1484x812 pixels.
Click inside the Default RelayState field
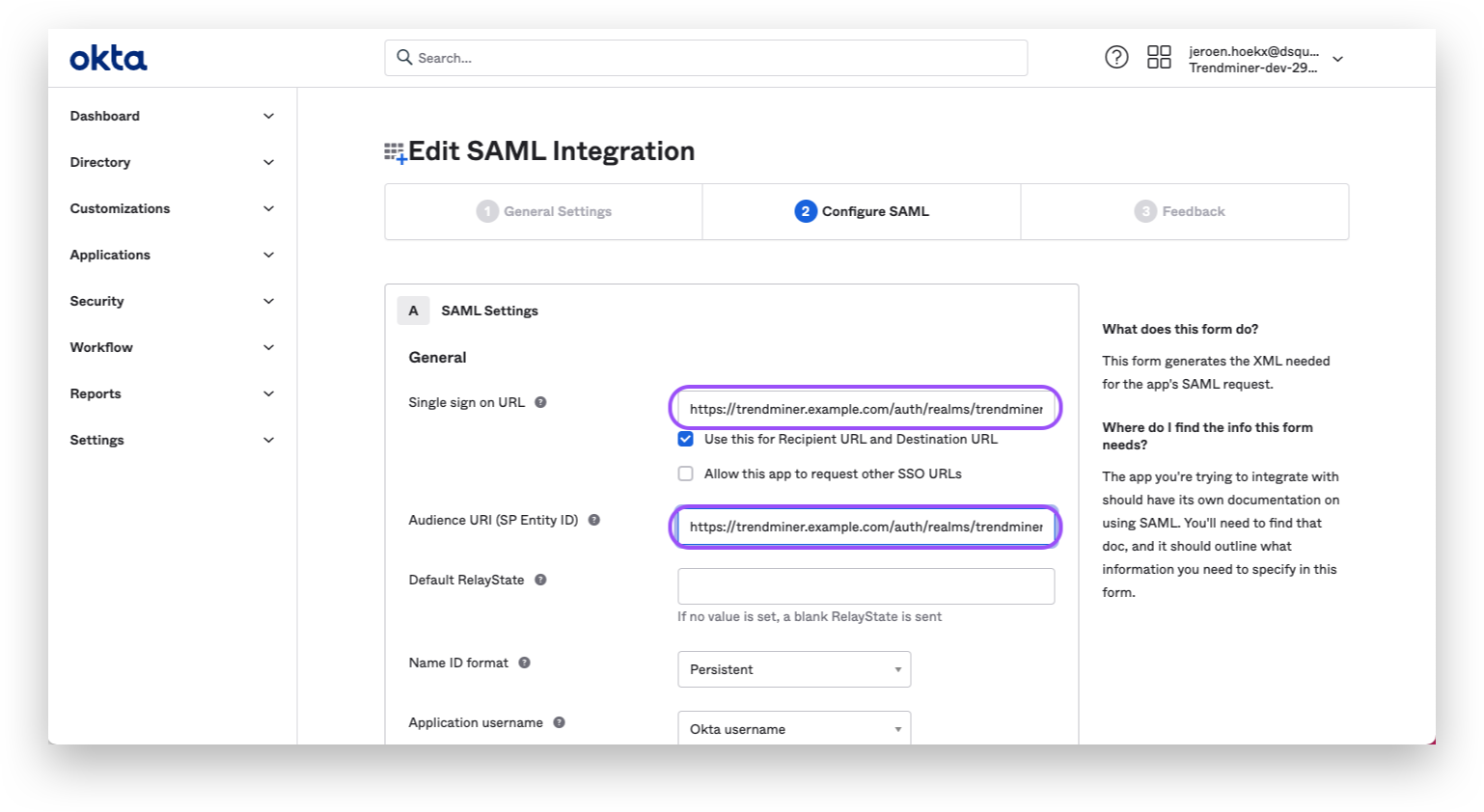866,585
